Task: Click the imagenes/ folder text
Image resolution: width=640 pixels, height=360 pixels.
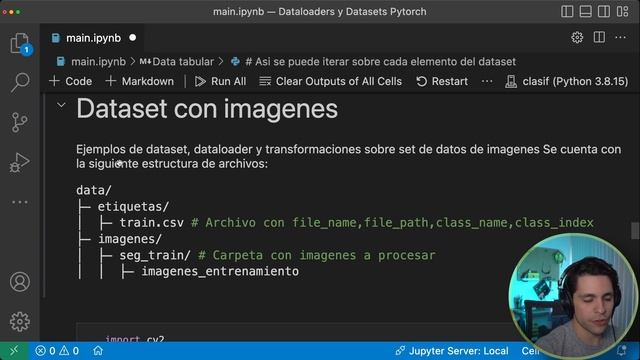Action: coord(130,239)
